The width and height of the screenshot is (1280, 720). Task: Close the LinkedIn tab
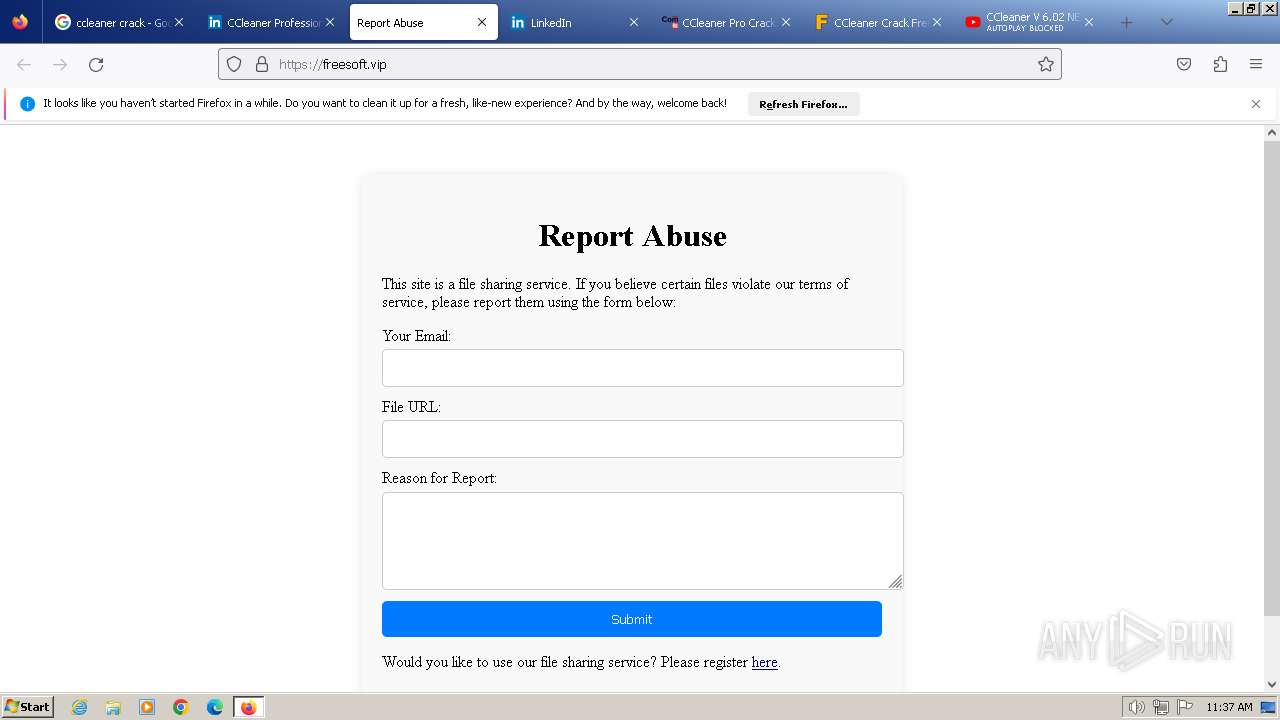click(633, 22)
